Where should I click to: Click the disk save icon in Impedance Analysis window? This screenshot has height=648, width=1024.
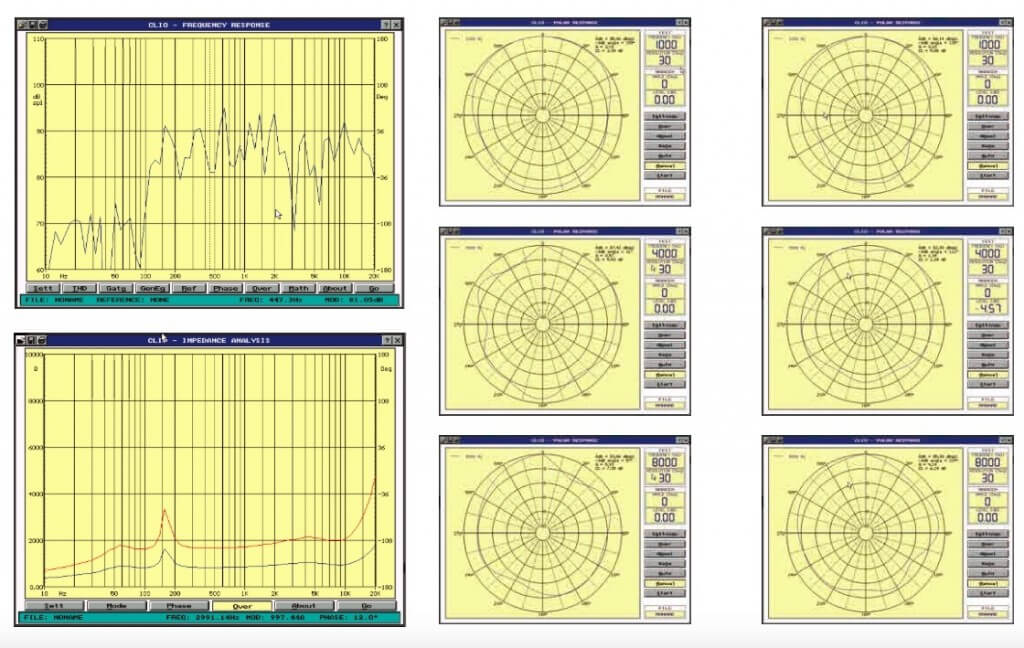(33, 340)
